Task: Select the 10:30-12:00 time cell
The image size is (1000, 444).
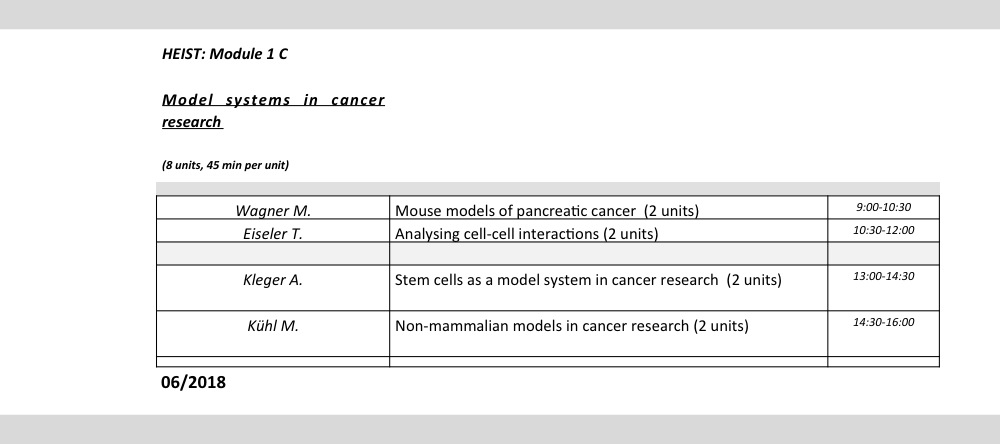Action: (x=883, y=231)
